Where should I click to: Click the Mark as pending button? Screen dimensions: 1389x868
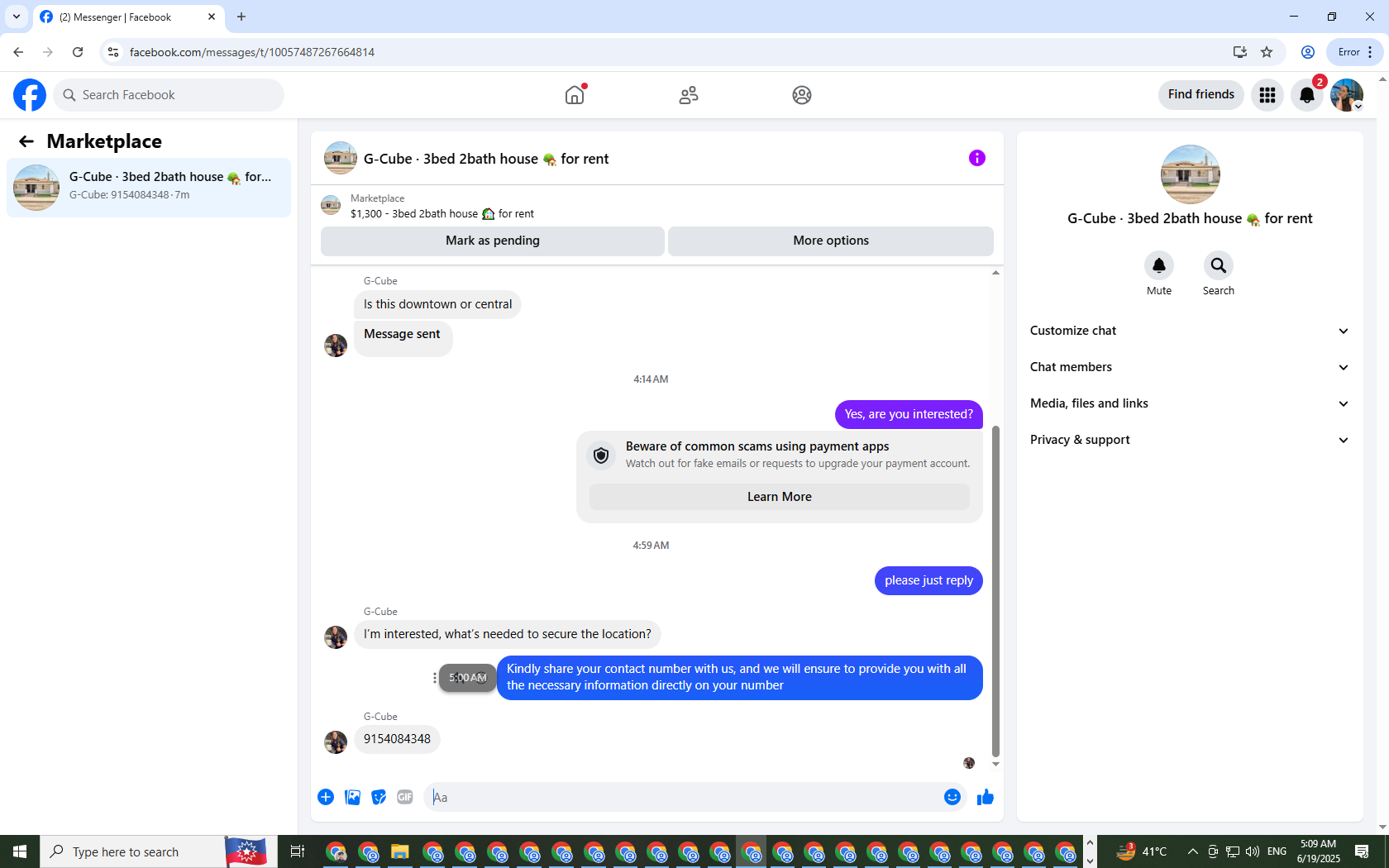click(x=493, y=241)
